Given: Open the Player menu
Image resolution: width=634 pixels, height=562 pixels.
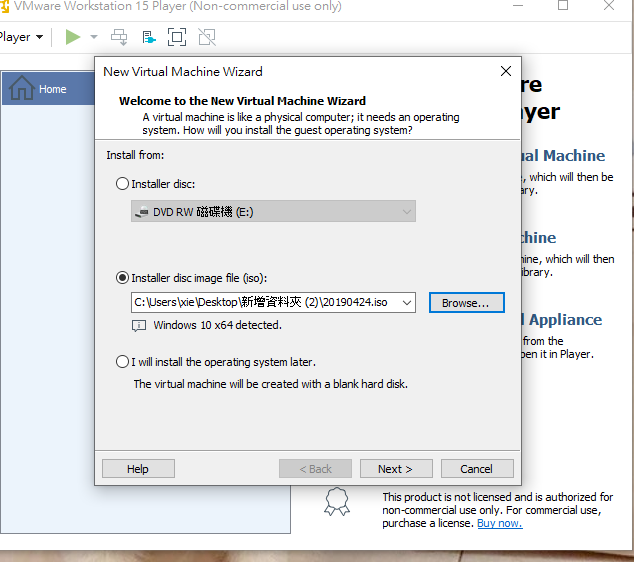Looking at the screenshot, I should click(21, 37).
